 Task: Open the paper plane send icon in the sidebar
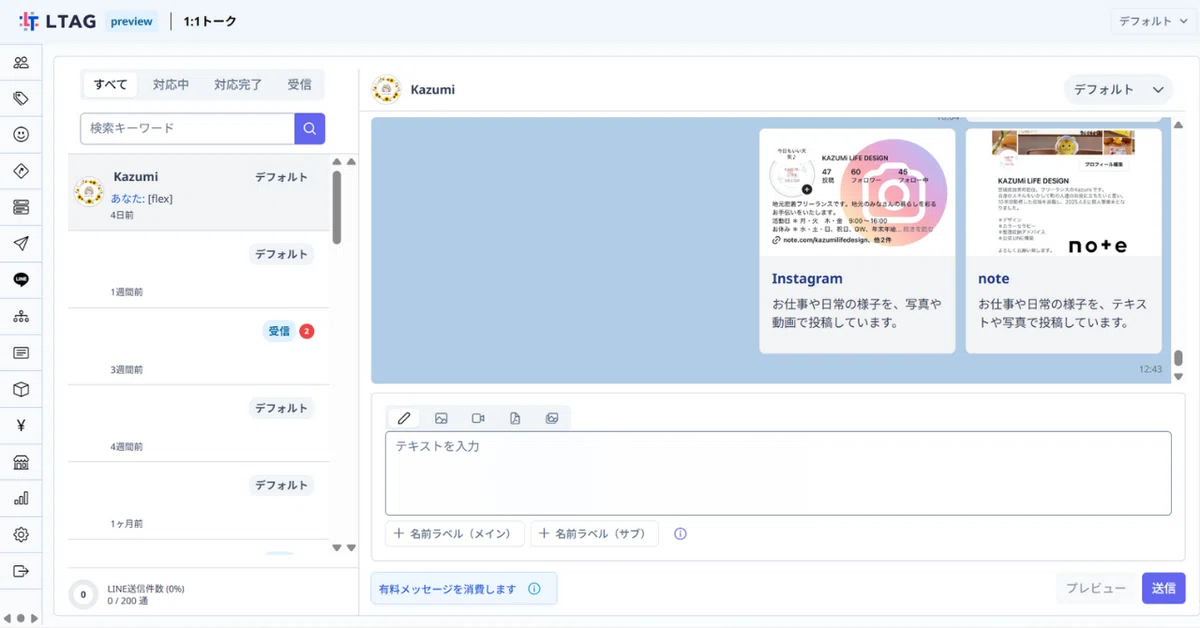(21, 243)
